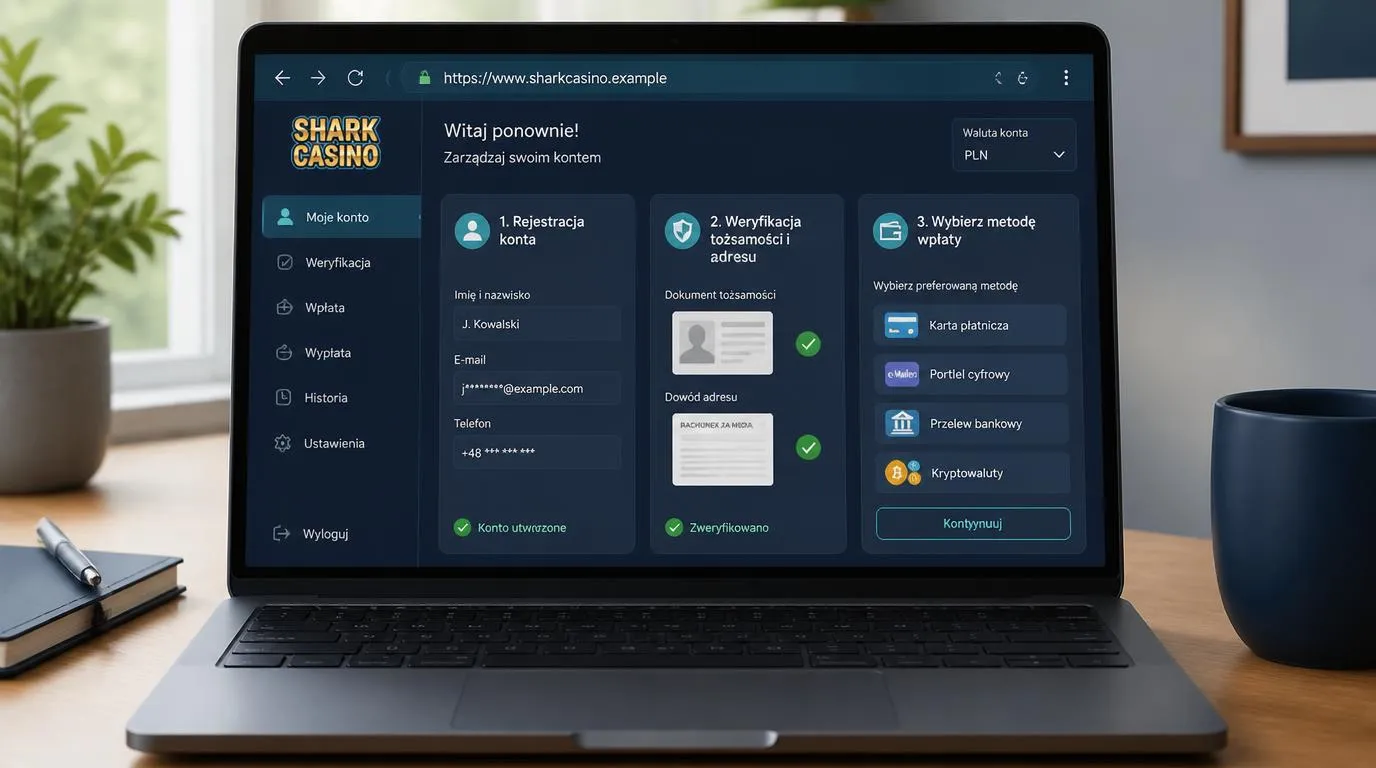Choose Przelew bankowy payment option
This screenshot has width=1376, height=768.
pyautogui.click(x=972, y=423)
